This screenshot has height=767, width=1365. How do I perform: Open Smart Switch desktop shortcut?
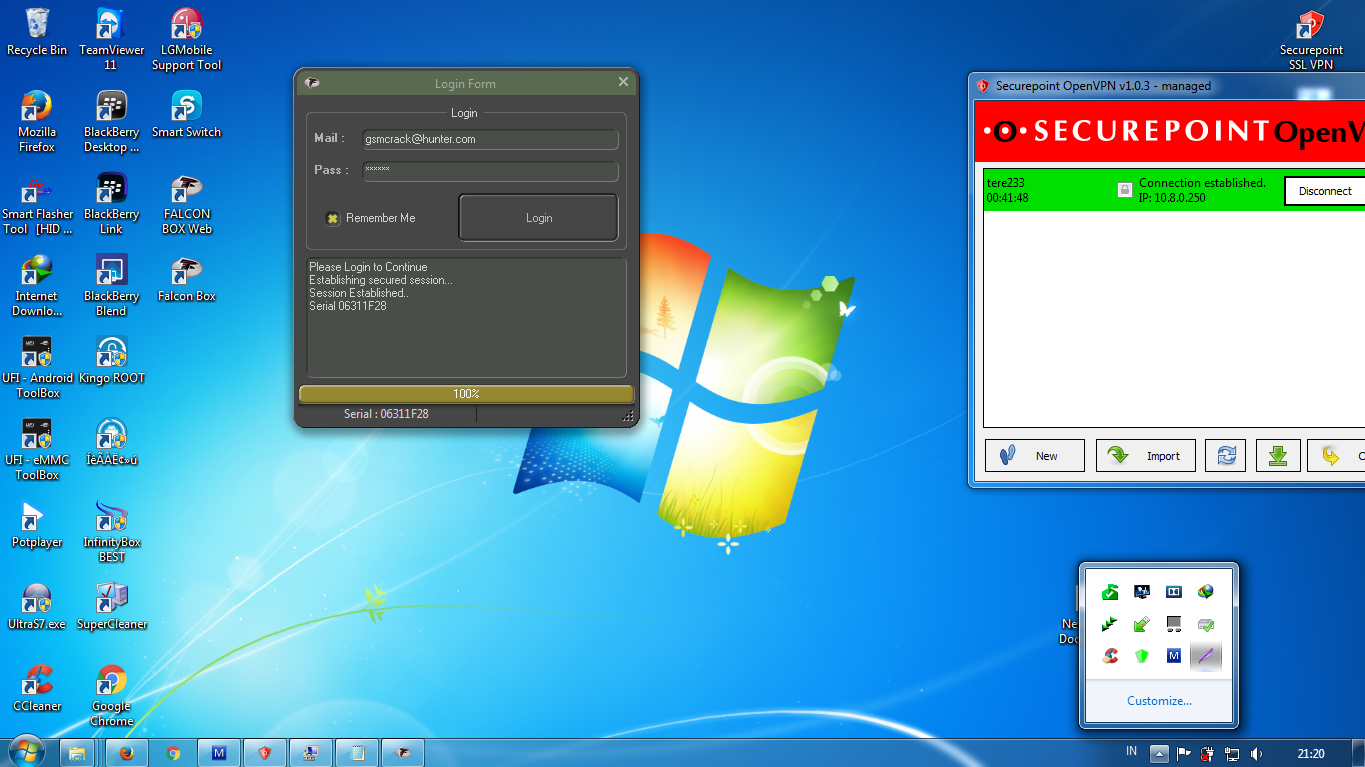click(187, 114)
